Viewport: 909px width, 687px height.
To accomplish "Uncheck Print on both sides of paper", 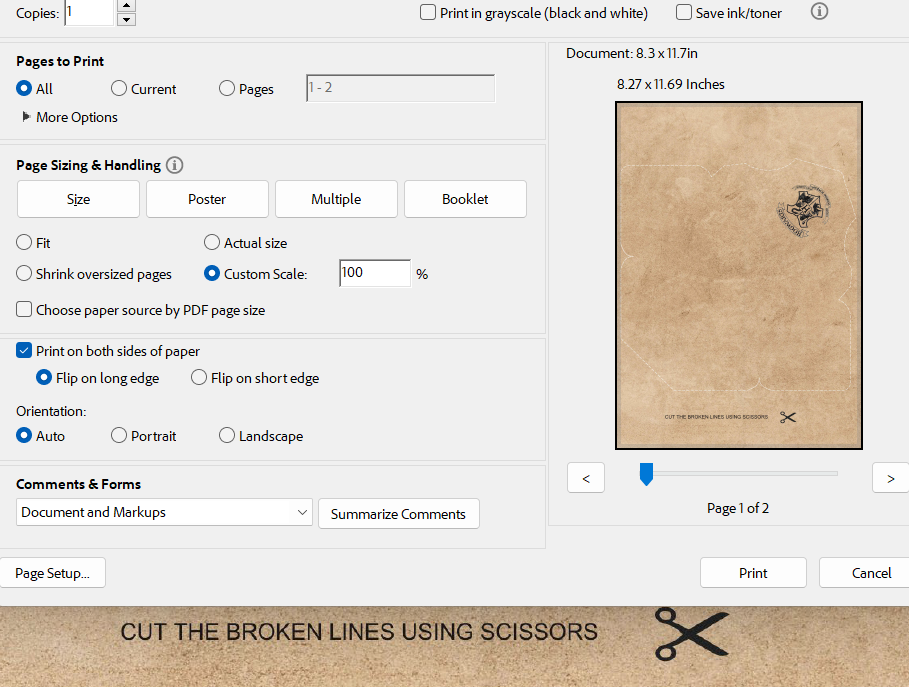I will (24, 351).
